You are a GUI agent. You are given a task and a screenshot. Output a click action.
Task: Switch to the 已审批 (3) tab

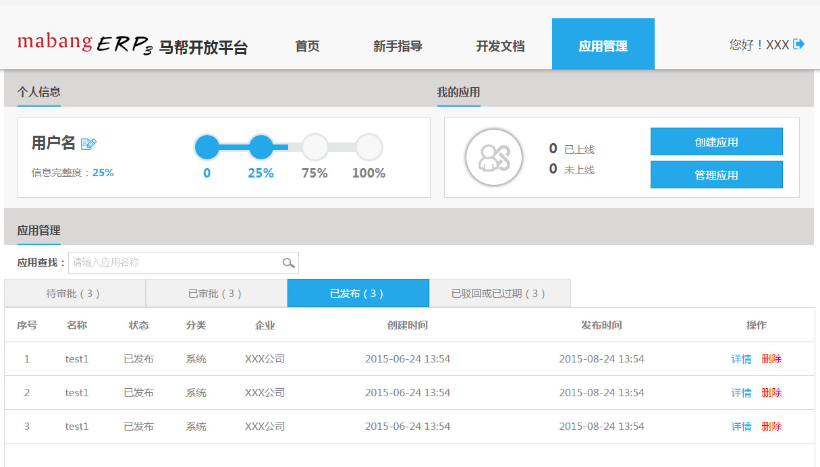tap(216, 294)
